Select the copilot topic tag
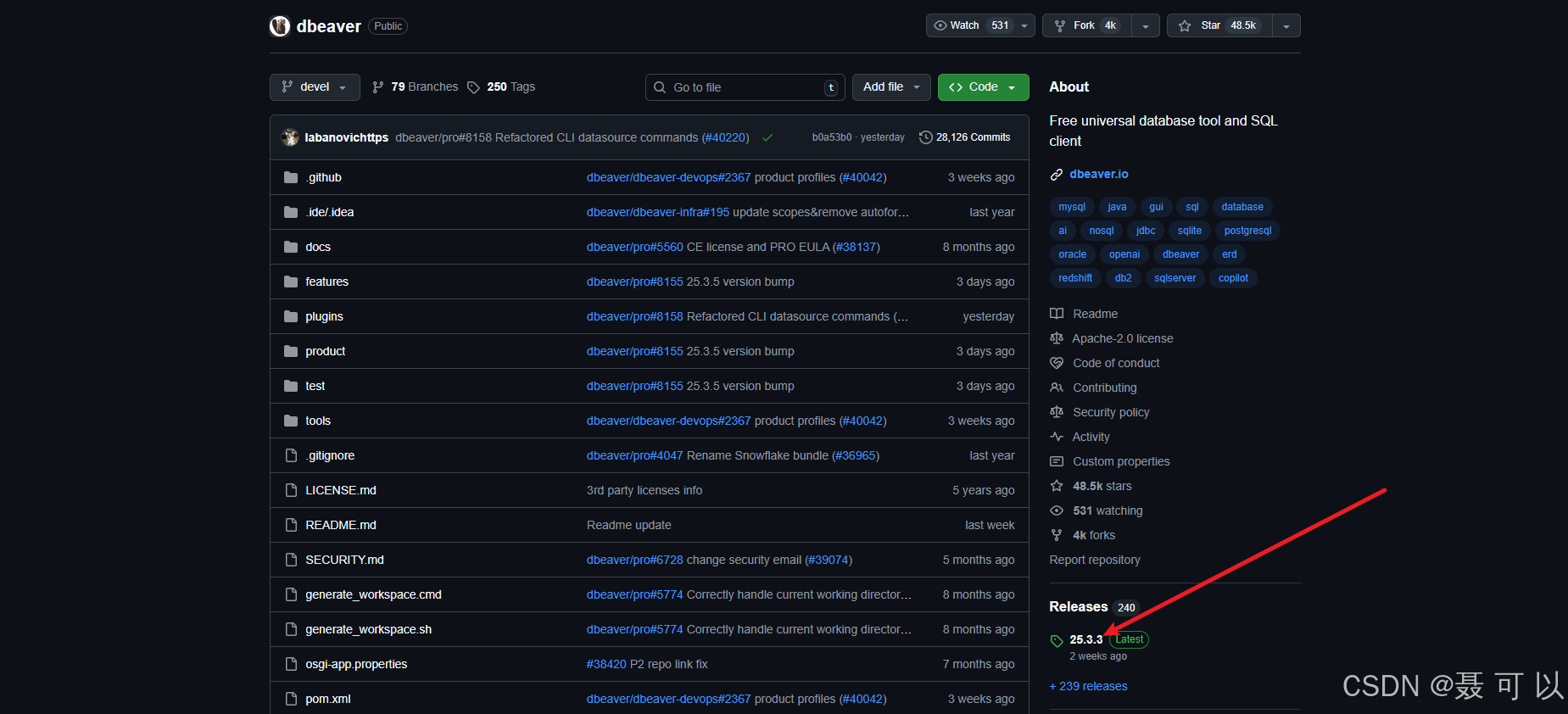Viewport: 1568px width, 714px height. tap(1233, 278)
